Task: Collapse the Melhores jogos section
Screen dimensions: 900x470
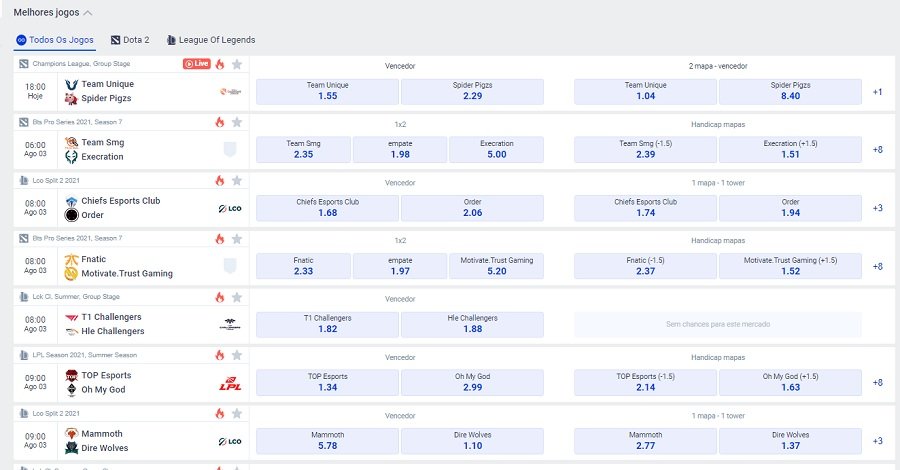Action: 88,13
